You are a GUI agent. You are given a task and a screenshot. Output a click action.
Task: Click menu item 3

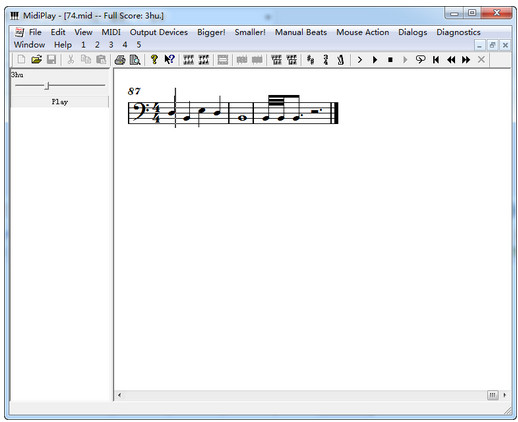click(111, 45)
